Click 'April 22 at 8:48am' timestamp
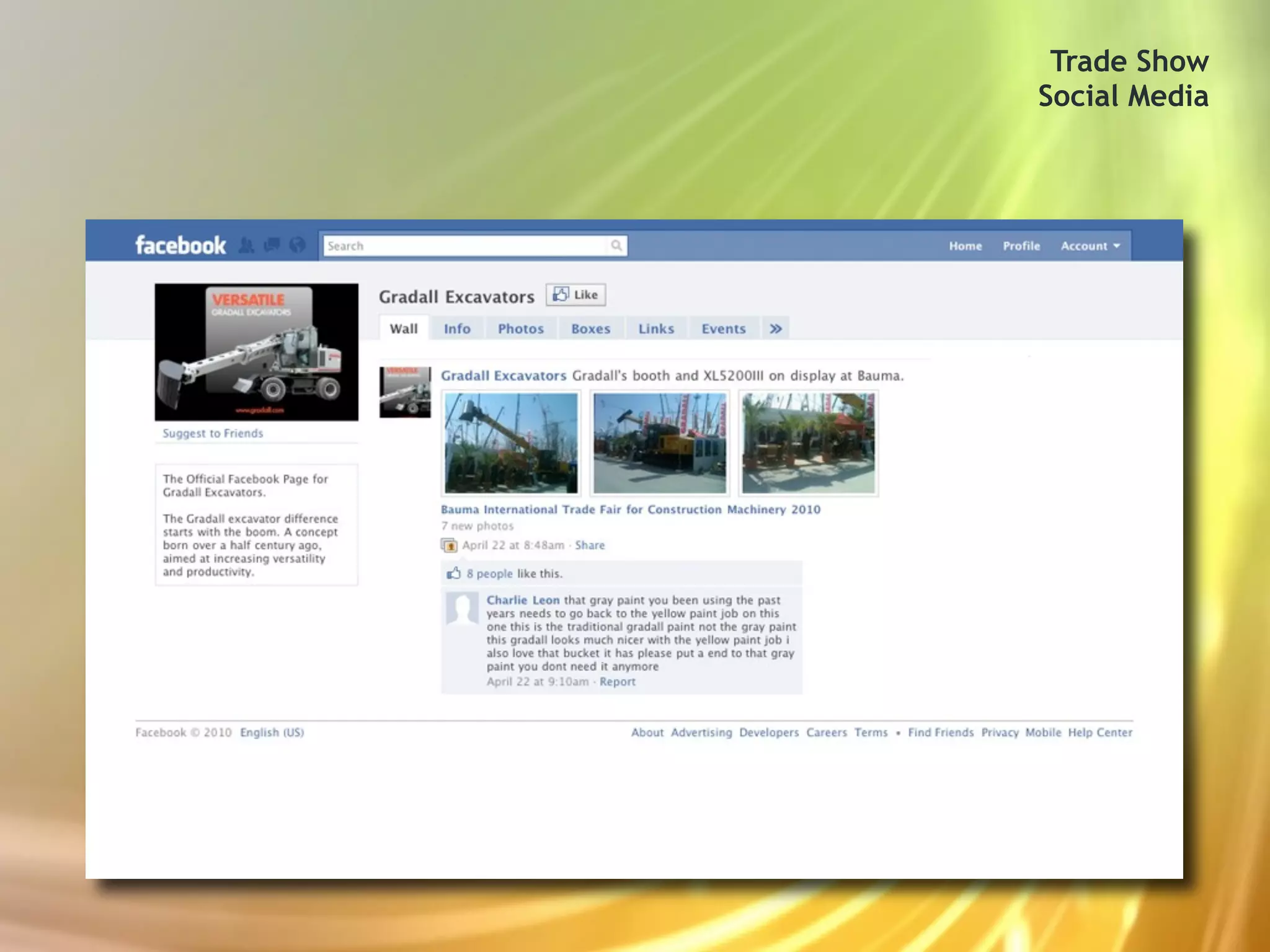The height and width of the screenshot is (952, 1270). coord(513,545)
